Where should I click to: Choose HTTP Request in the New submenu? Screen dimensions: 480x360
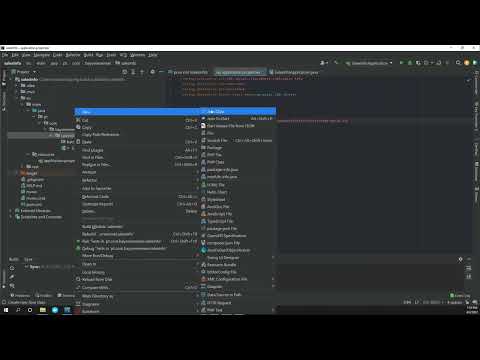pos(238,303)
